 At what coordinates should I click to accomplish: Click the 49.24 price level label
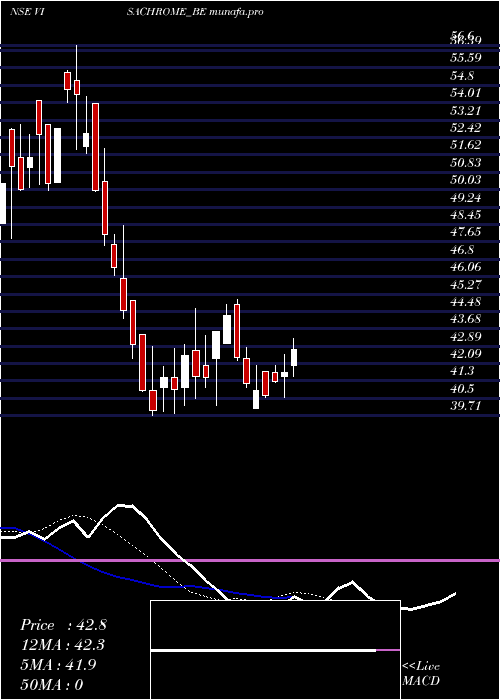click(466, 197)
